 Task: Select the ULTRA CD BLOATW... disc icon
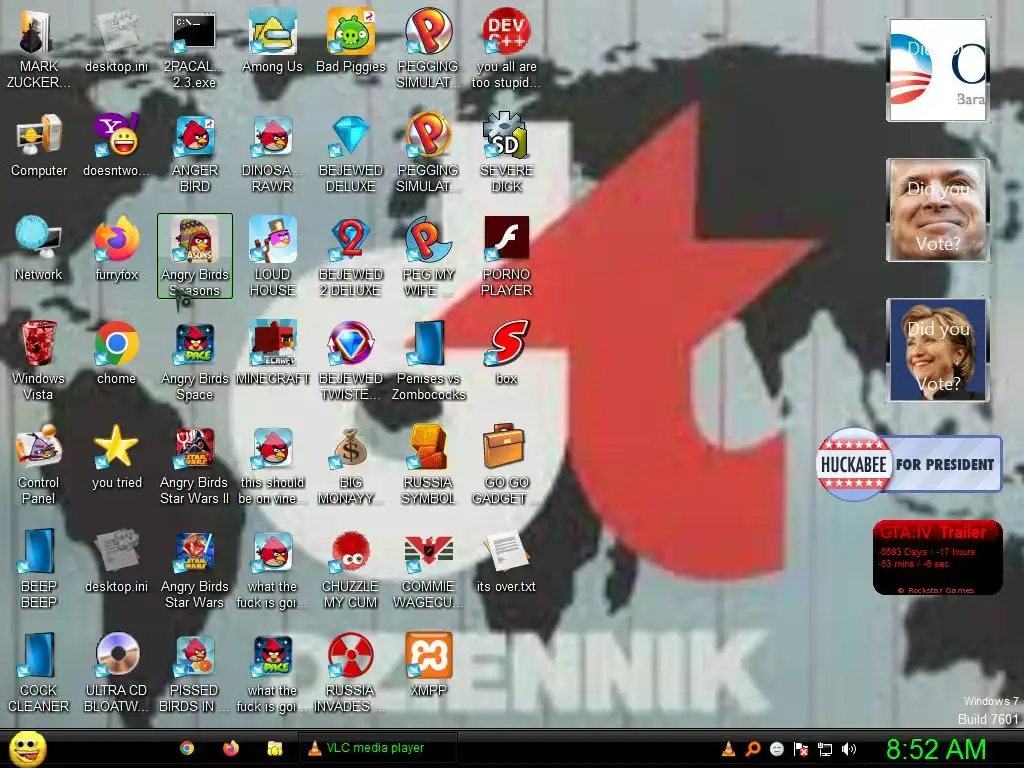pyautogui.click(x=116, y=673)
